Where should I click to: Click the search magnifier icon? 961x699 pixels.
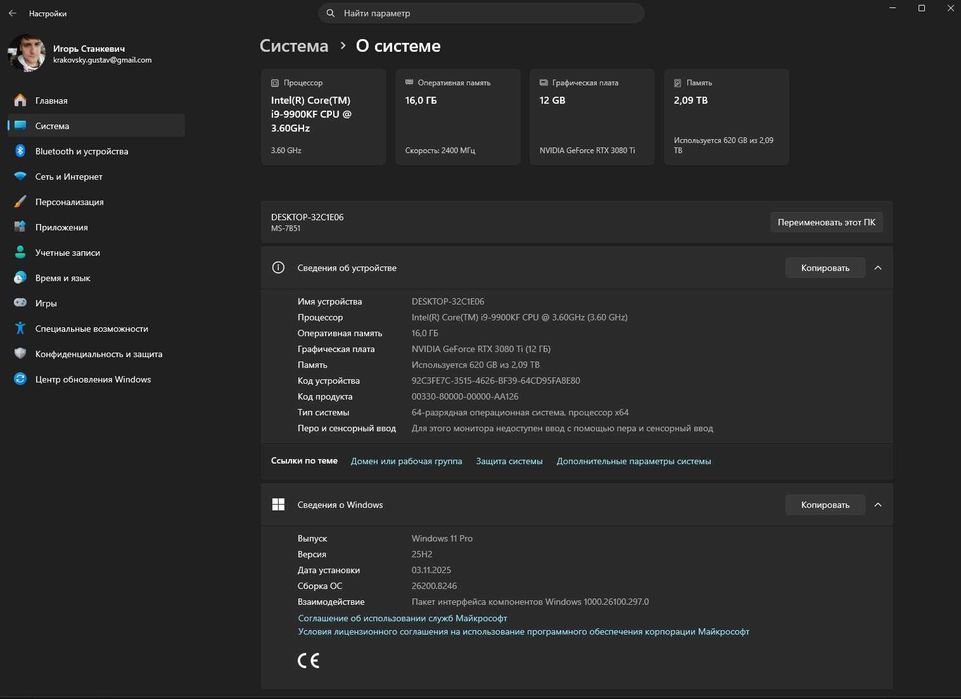pyautogui.click(x=330, y=13)
